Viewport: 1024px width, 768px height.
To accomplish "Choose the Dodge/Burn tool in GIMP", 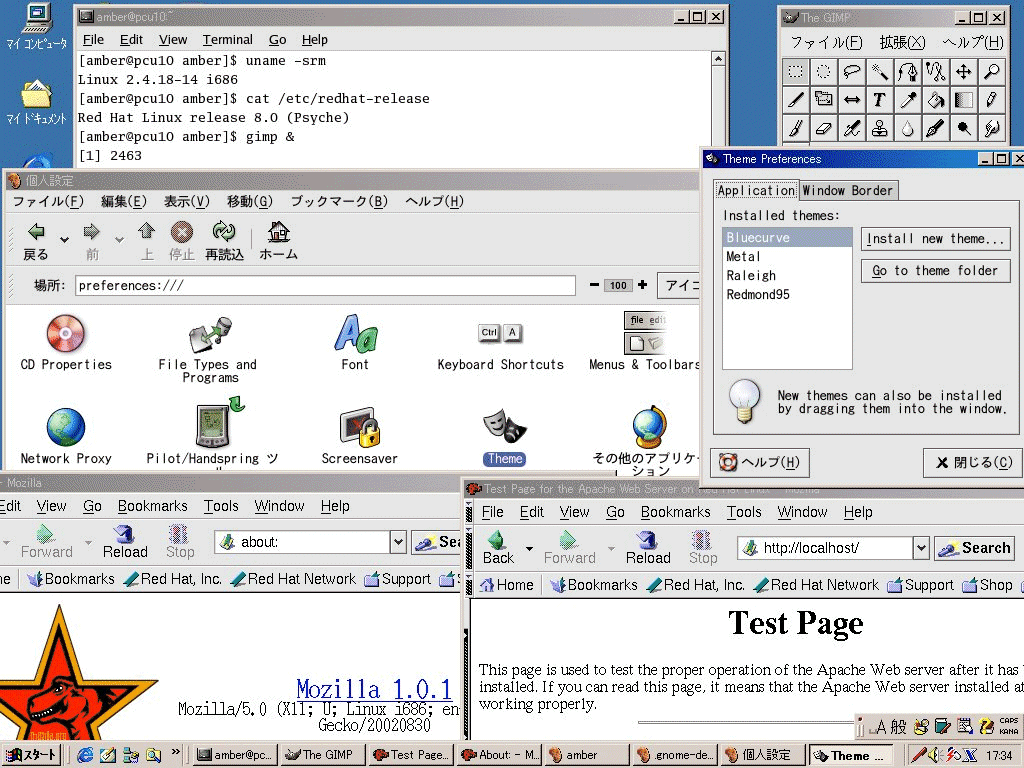I will [x=964, y=128].
